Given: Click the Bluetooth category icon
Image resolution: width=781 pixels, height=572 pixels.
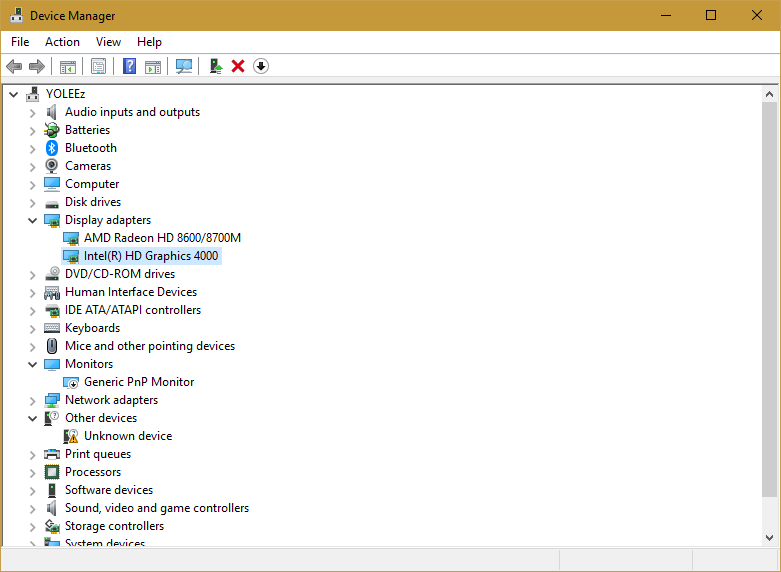Looking at the screenshot, I should tap(52, 148).
